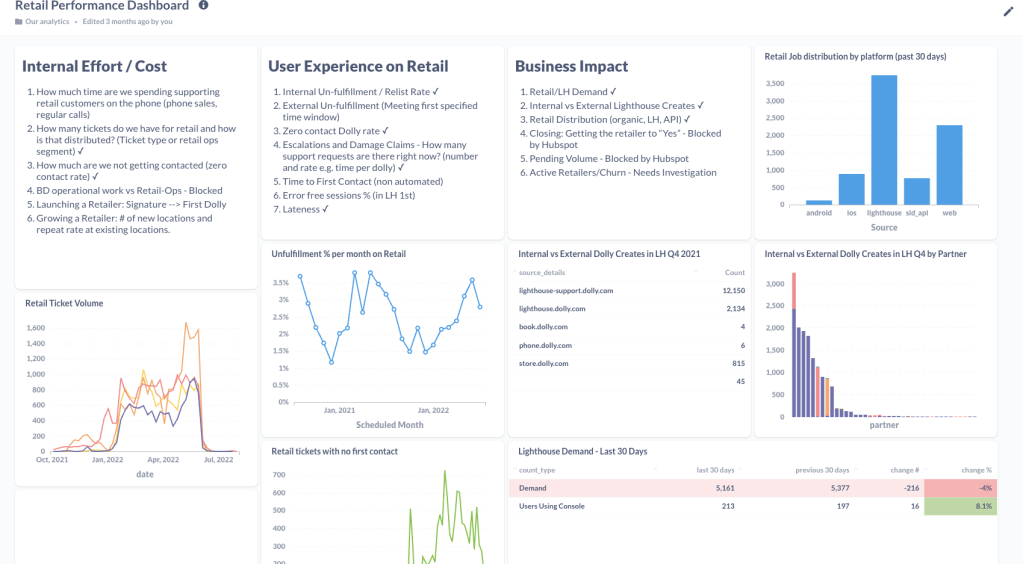Click the folder icon beside Our analytics
Viewport: 1023px width, 564px height.
tap(19, 21)
